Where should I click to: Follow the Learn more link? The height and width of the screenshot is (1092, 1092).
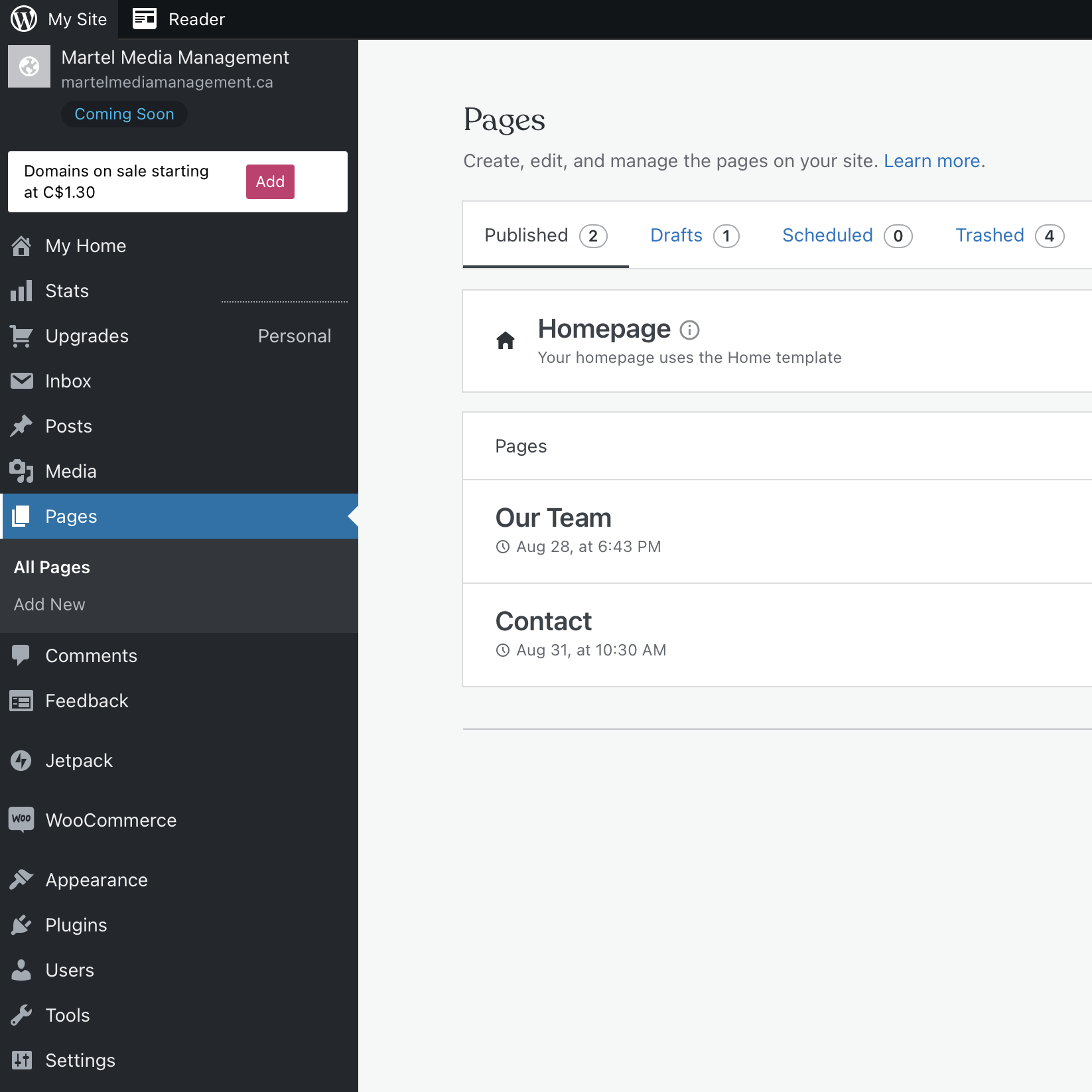coord(931,161)
